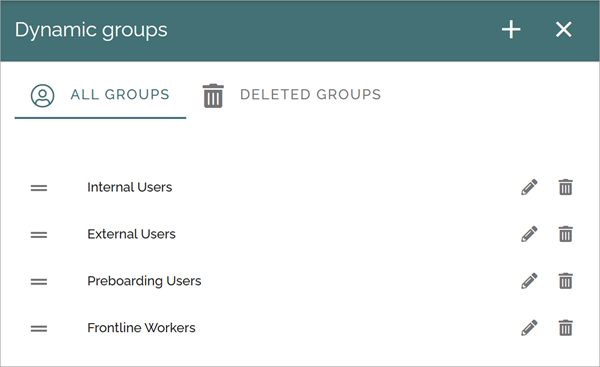Close the Dynamic groups dialog
The height and width of the screenshot is (367, 600).
pyautogui.click(x=564, y=29)
